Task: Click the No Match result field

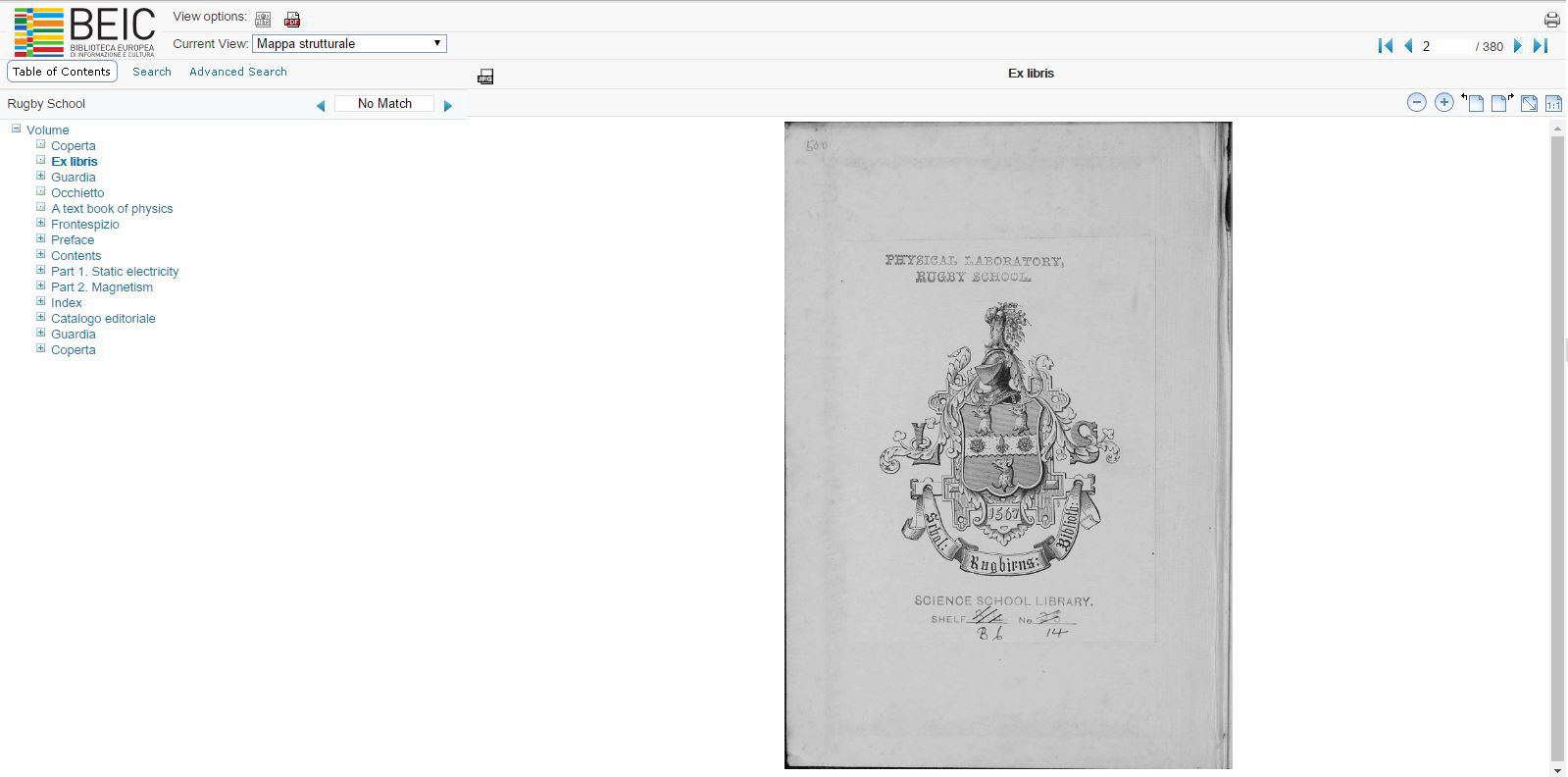Action: (x=384, y=103)
